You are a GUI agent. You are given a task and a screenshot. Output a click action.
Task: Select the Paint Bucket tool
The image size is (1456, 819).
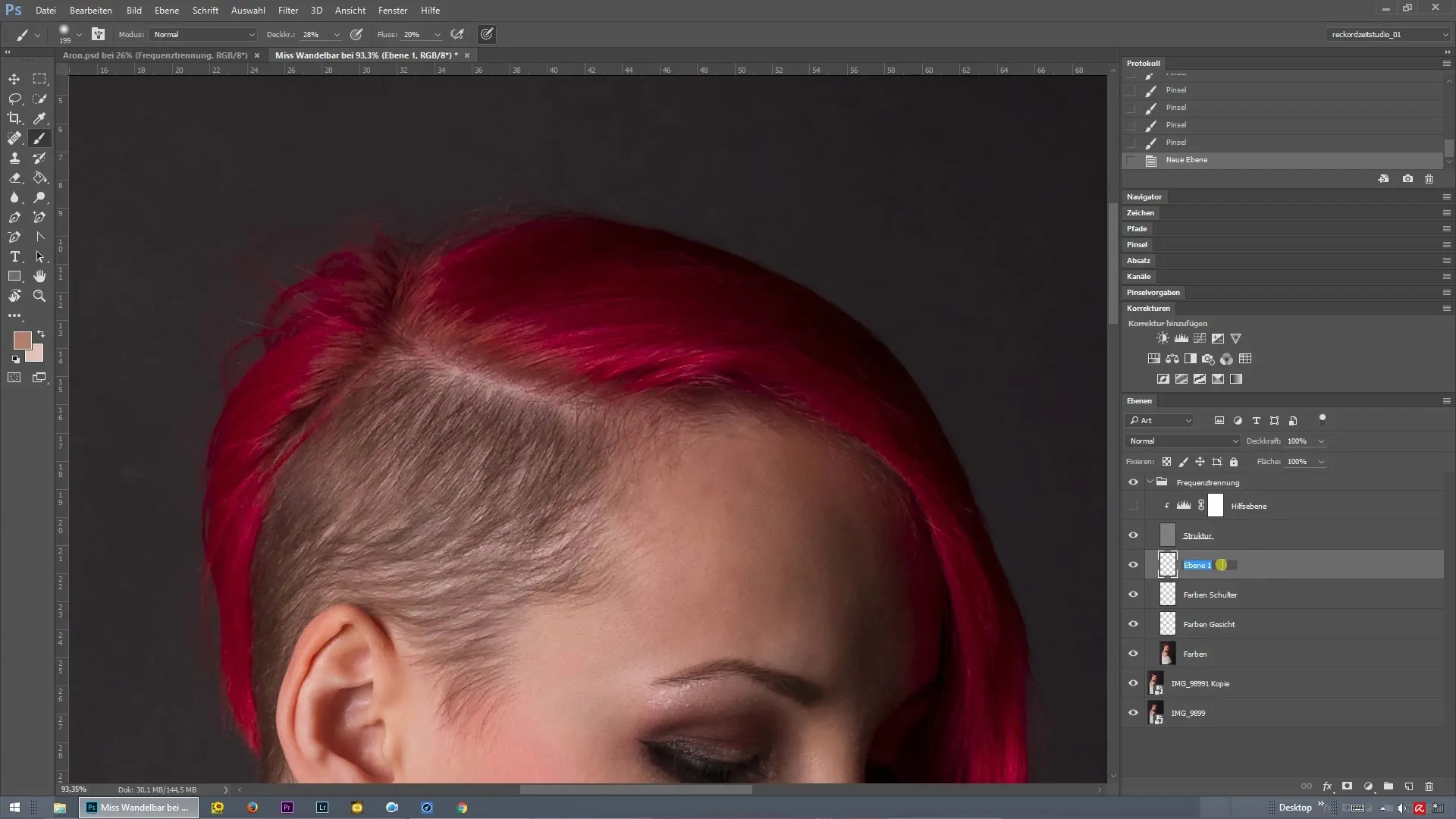coord(39,177)
